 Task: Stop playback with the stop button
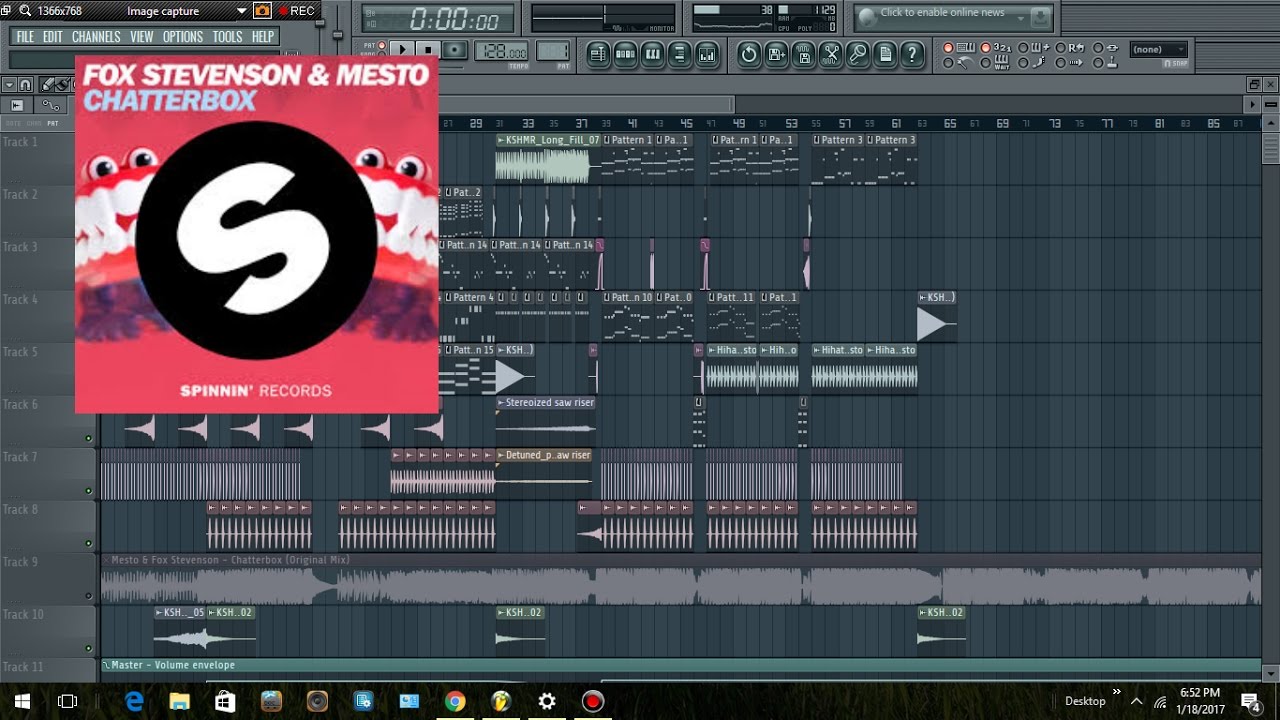click(x=428, y=49)
